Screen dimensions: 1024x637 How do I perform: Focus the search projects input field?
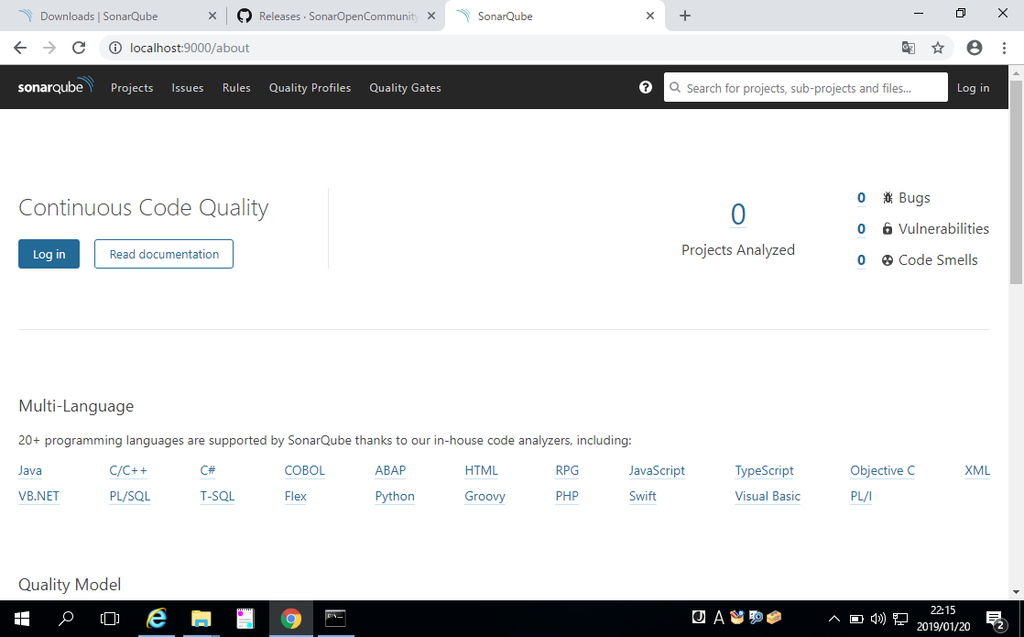805,88
